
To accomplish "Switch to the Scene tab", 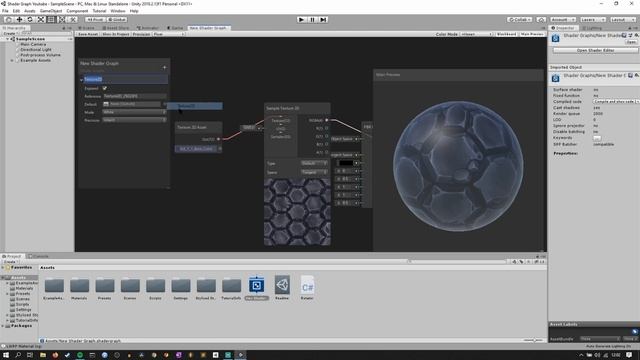I will [x=86, y=28].
